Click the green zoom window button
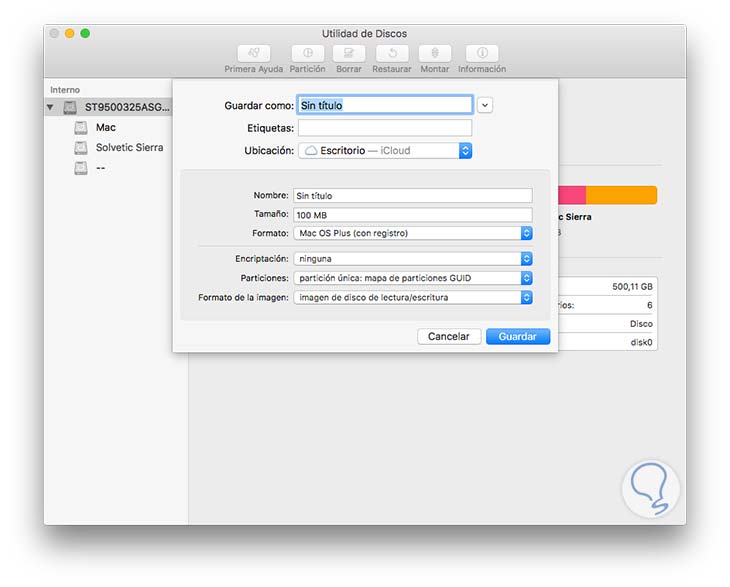 coord(85,34)
